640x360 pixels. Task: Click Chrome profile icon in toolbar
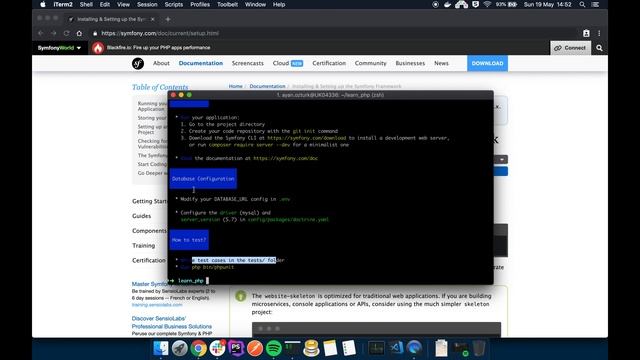[x=586, y=33]
